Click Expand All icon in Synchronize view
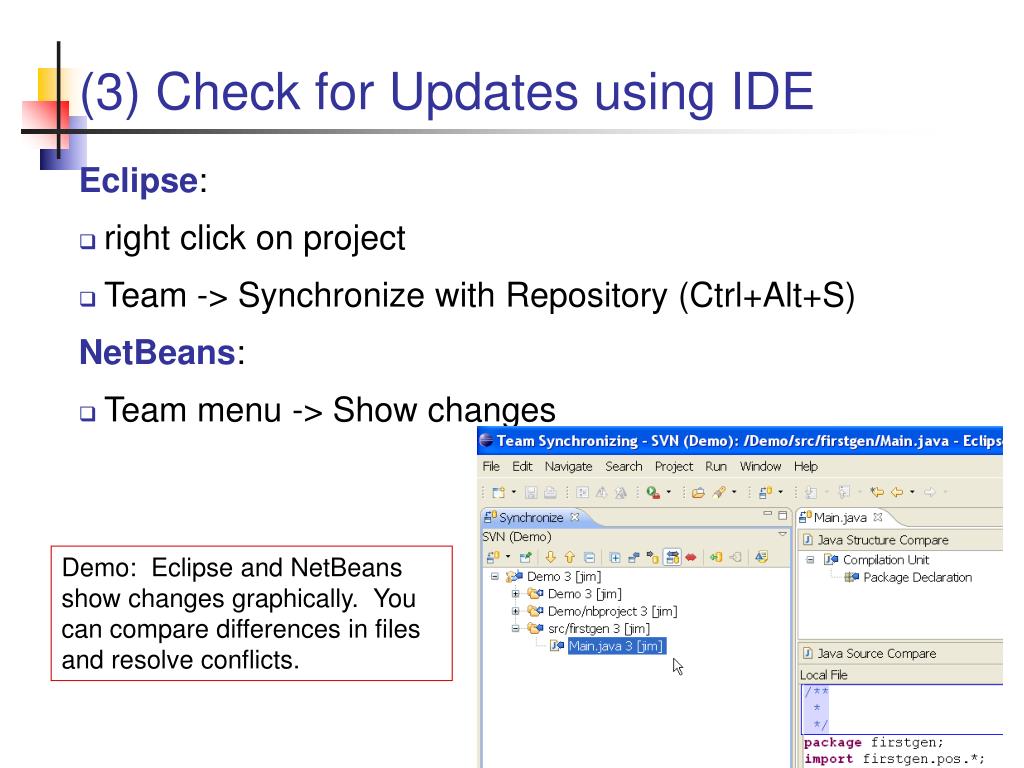 615,558
